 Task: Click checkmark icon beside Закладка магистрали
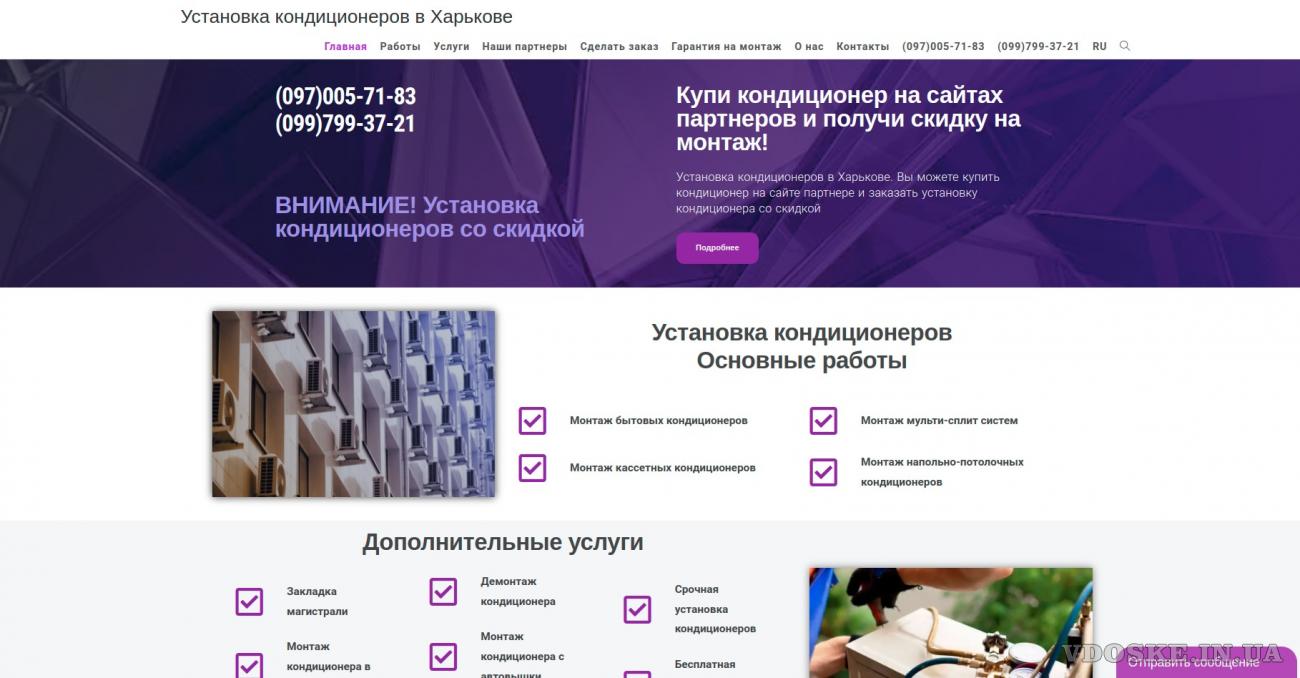point(249,601)
